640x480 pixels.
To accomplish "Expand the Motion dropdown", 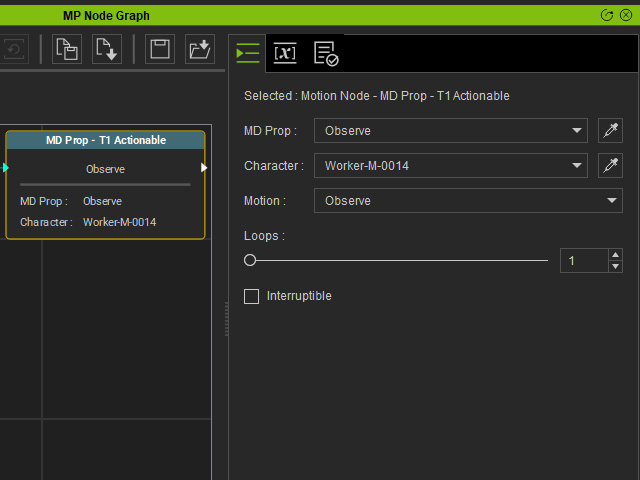I will click(x=468, y=201).
